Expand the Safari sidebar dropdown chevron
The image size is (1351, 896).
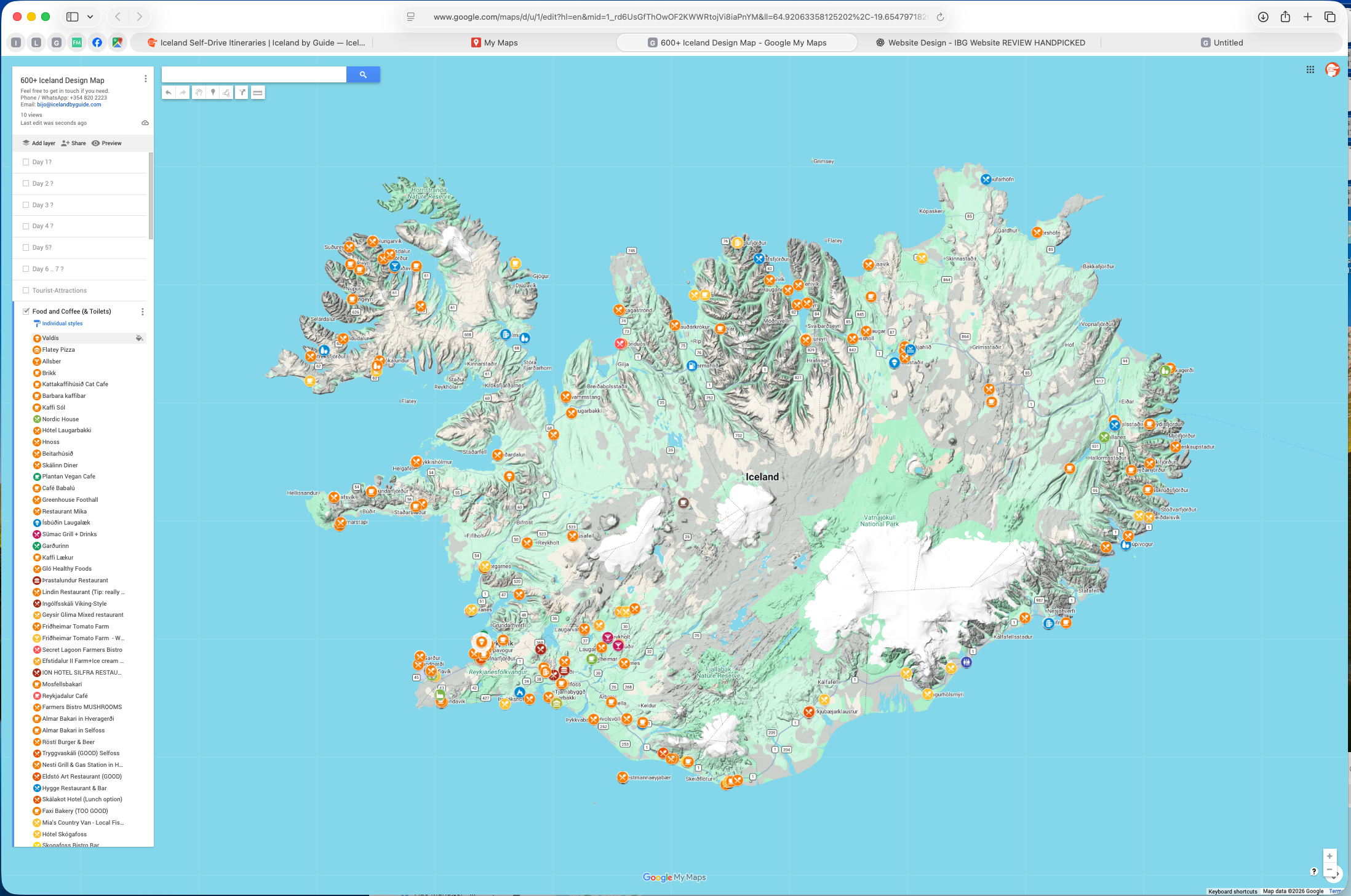tap(90, 17)
